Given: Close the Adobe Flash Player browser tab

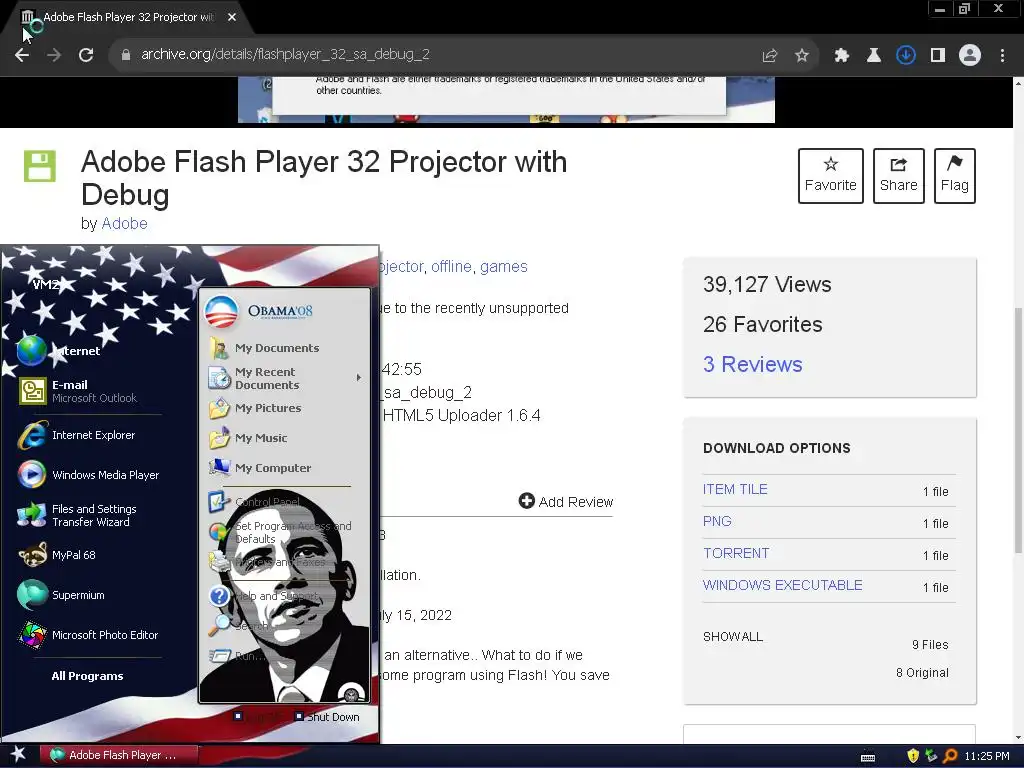Looking at the screenshot, I should pyautogui.click(x=232, y=17).
